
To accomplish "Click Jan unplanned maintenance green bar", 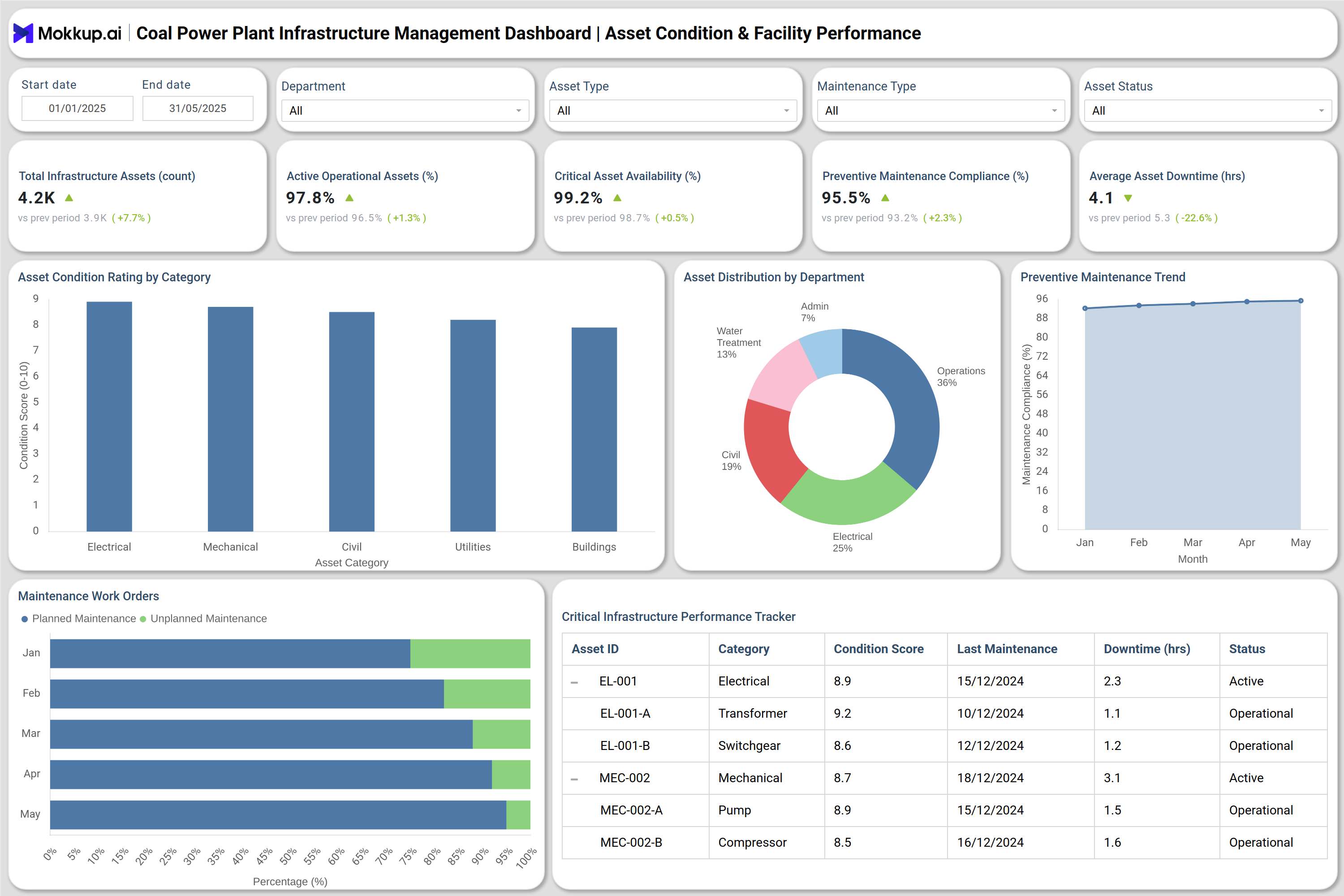I will [x=470, y=653].
